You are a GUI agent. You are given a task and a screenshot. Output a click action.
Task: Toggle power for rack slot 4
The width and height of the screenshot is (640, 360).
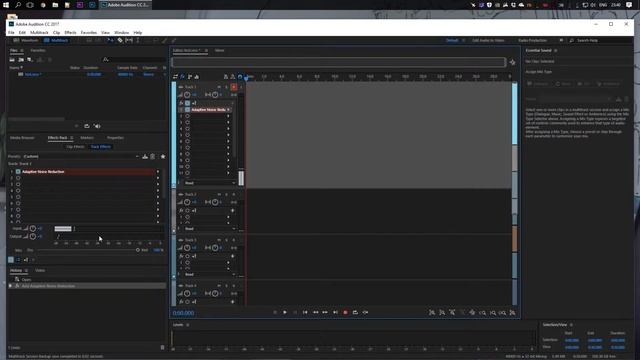18,191
